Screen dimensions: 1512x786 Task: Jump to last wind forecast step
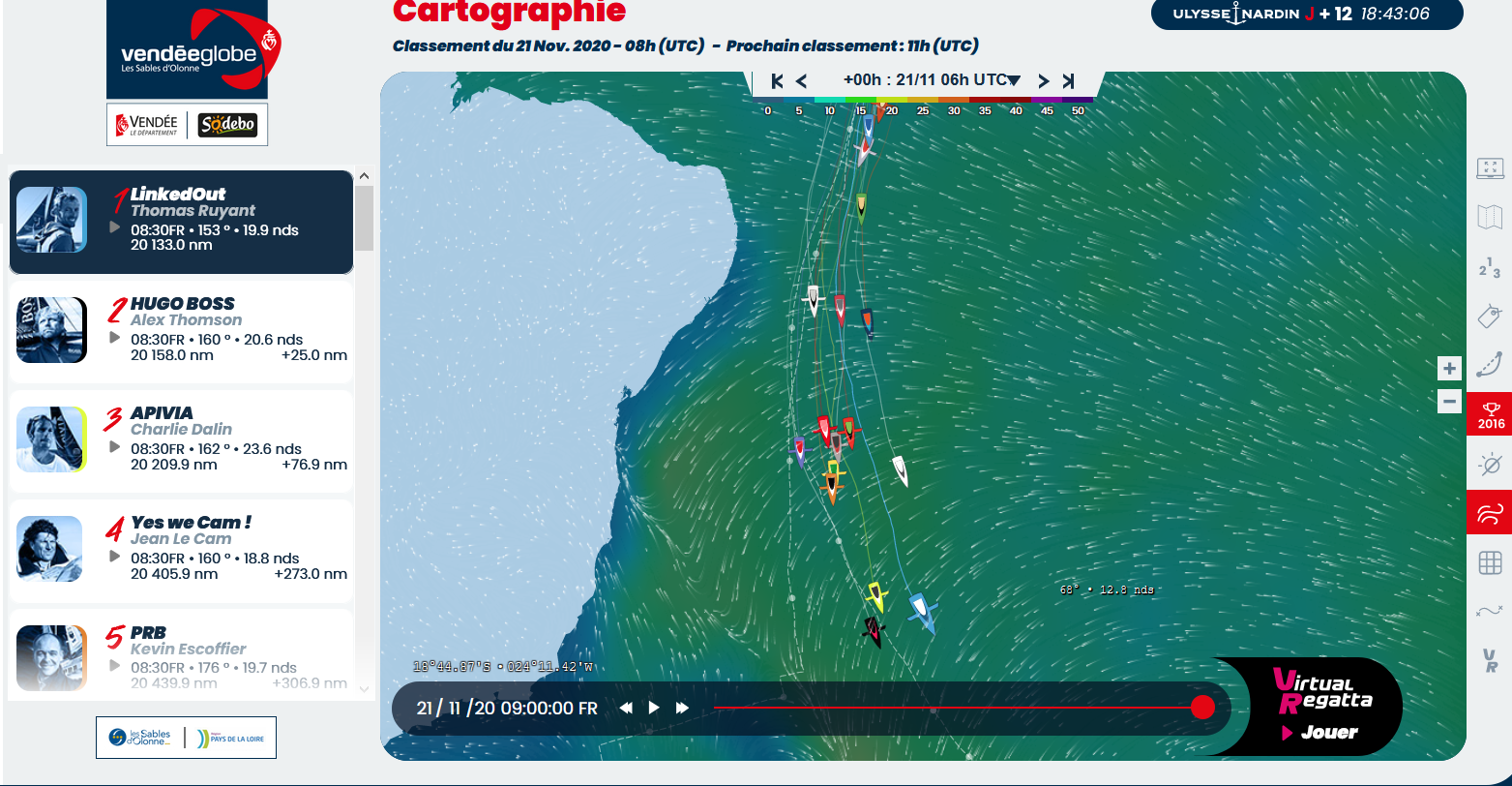1068,80
